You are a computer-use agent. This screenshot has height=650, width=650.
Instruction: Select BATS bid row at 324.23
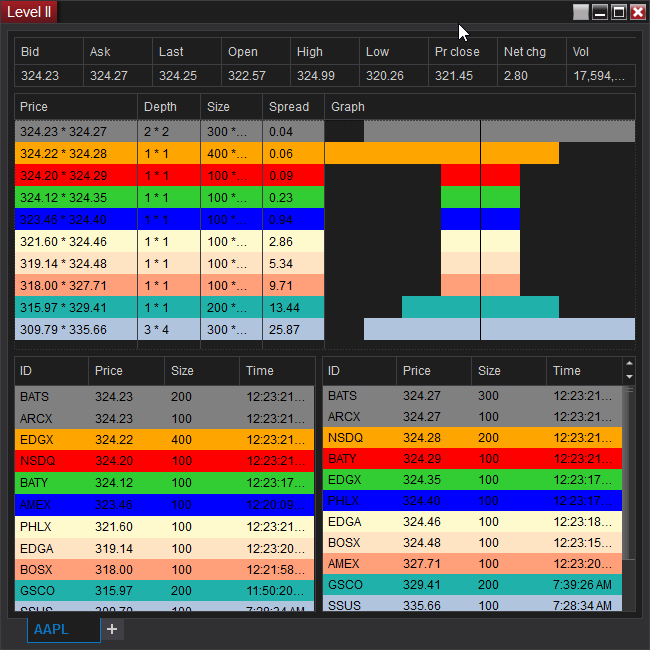(165, 397)
